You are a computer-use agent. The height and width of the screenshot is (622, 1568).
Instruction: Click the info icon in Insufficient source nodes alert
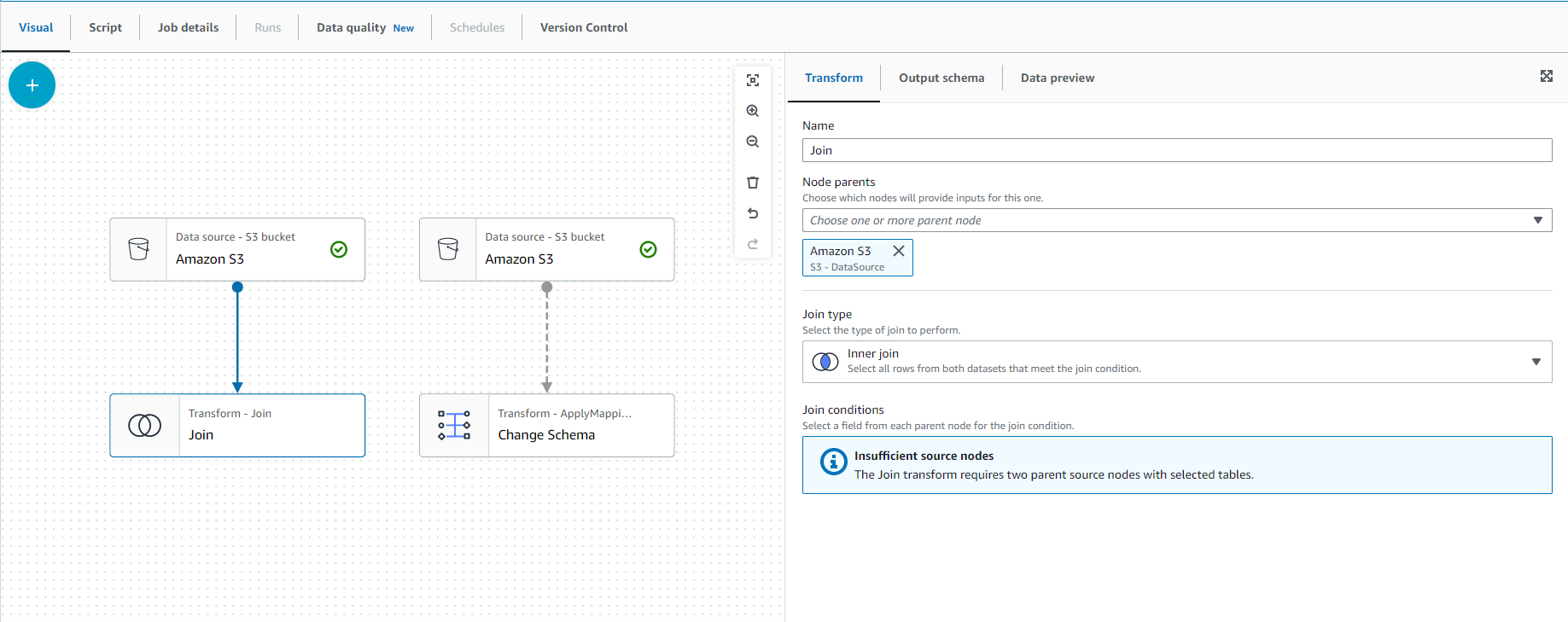[x=834, y=462]
